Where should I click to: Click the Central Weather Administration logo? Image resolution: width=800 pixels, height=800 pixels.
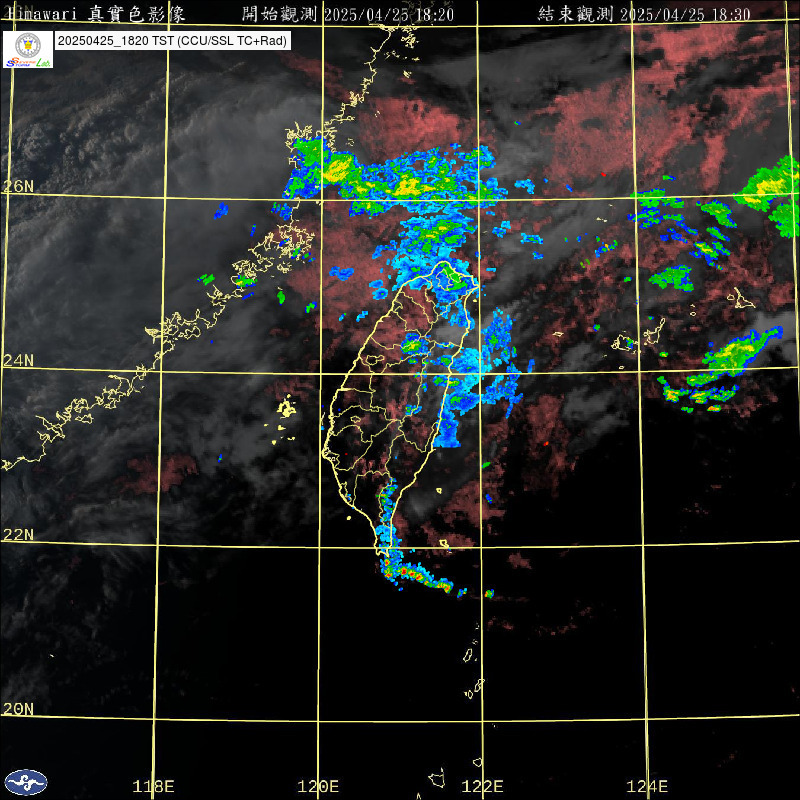[x=26, y=782]
